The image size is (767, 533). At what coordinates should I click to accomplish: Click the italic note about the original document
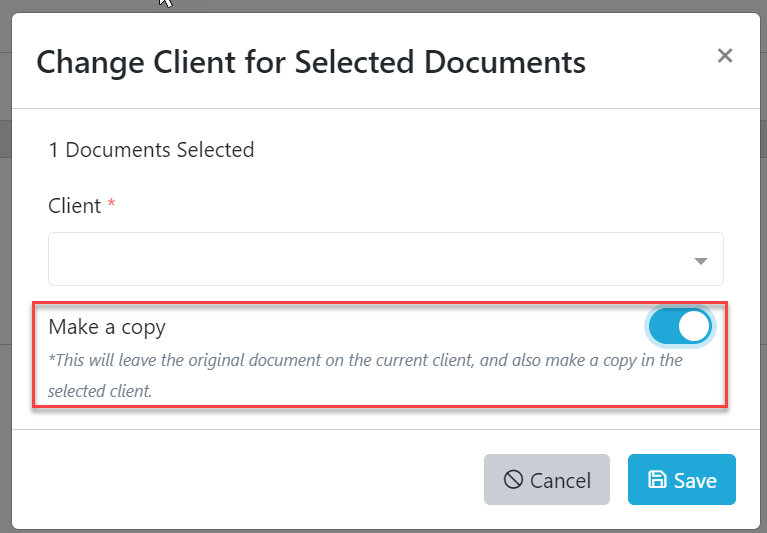(366, 360)
